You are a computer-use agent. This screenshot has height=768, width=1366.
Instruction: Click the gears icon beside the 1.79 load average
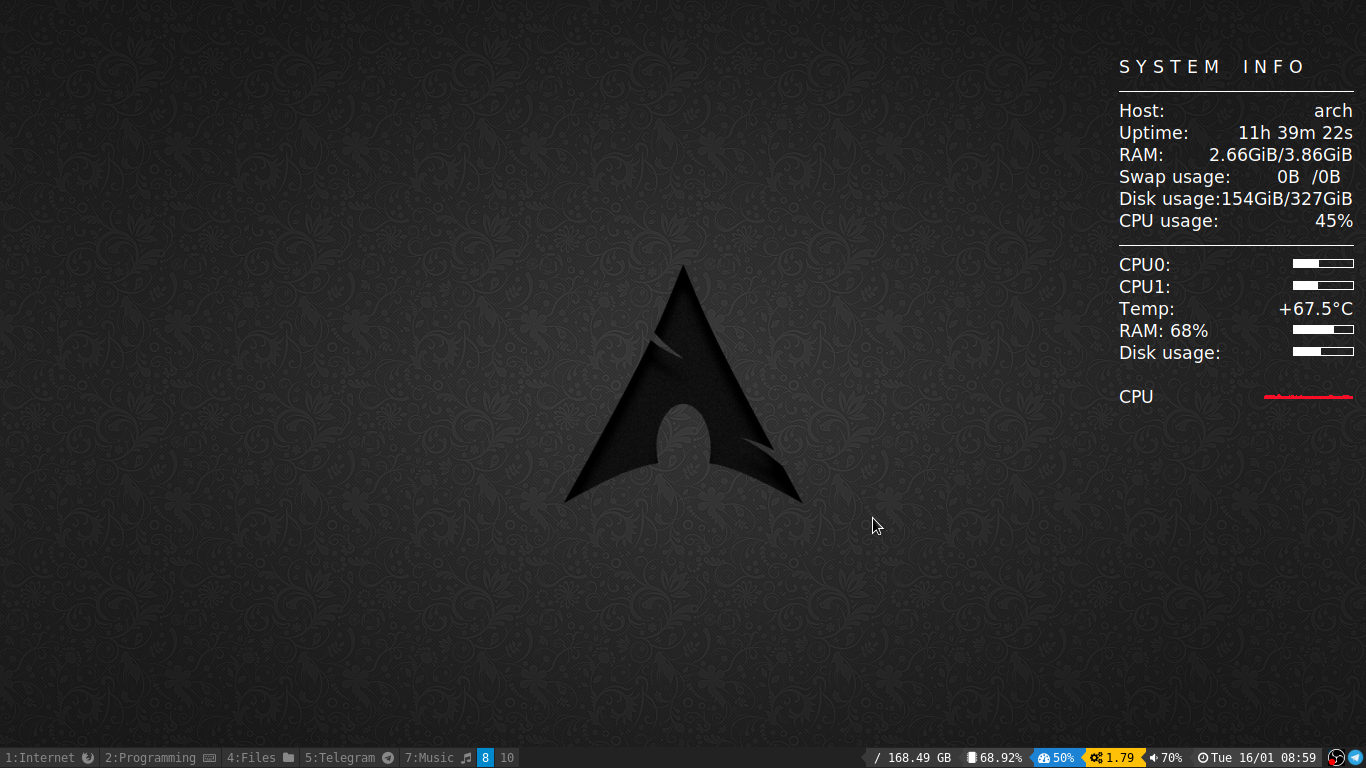(1096, 757)
